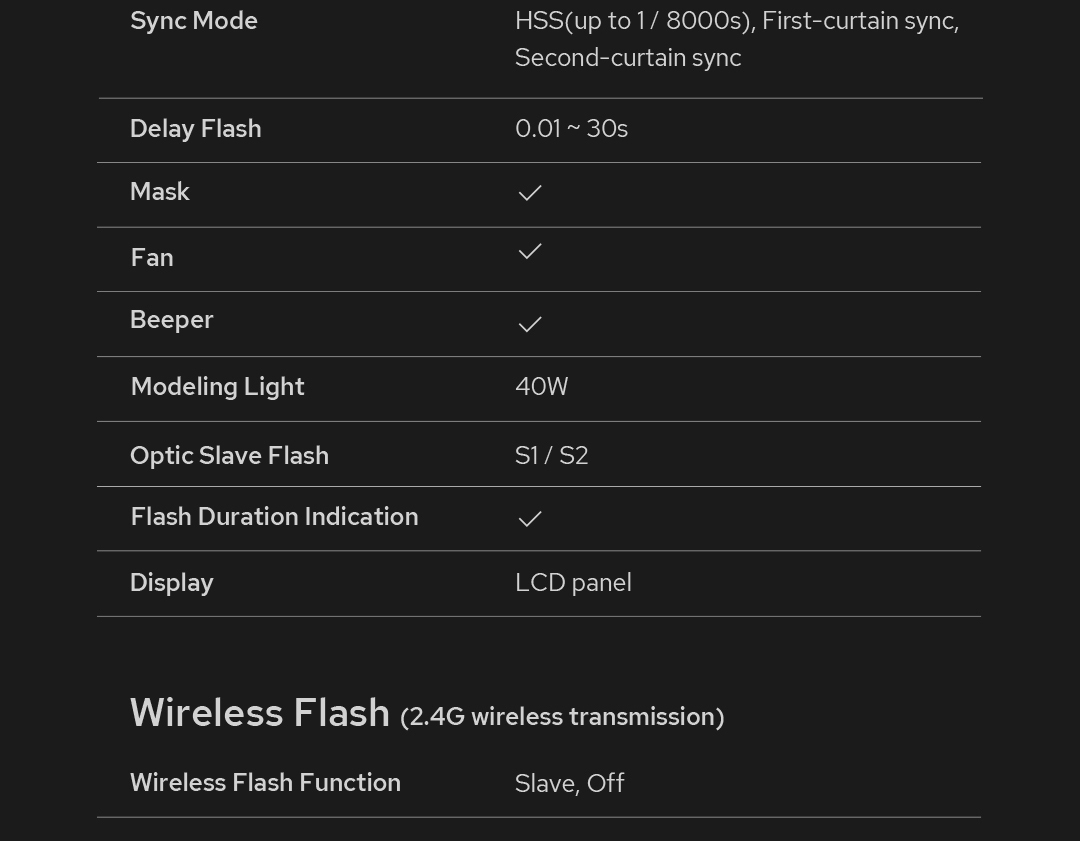Click the checkmark icon in Mask row
This screenshot has width=1080, height=841.
pos(530,193)
